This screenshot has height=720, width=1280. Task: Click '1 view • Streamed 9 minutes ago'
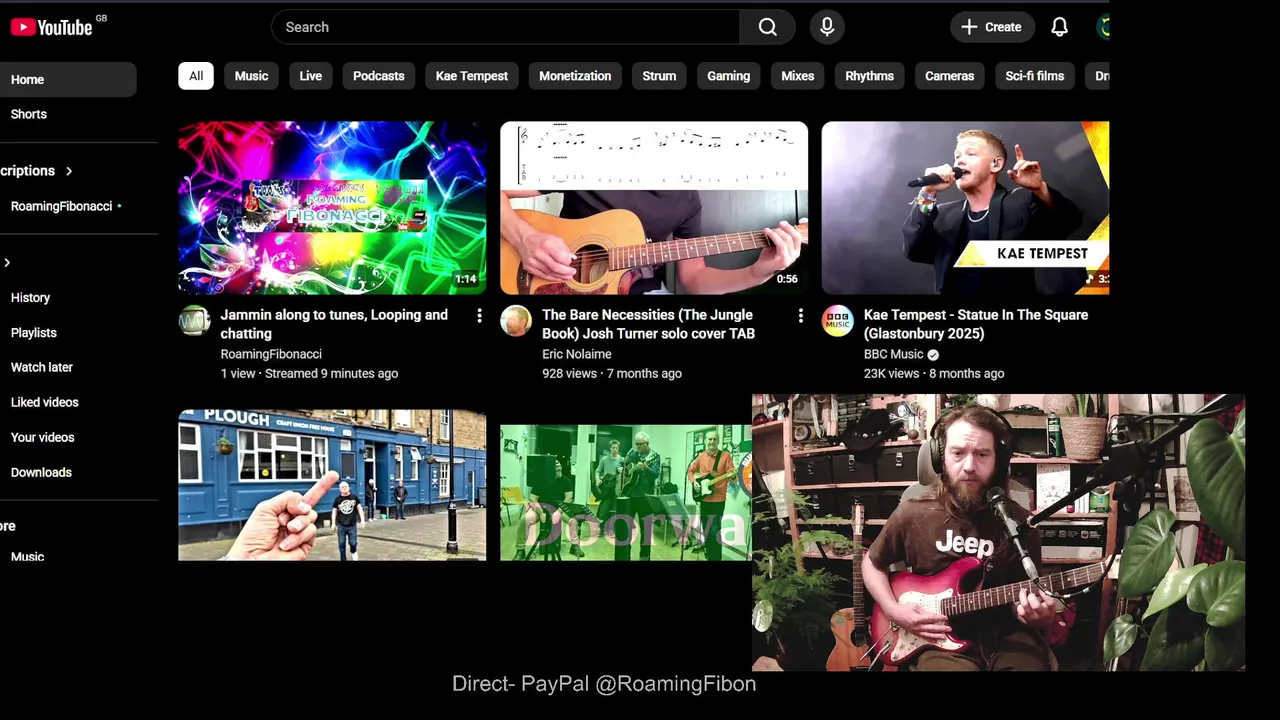click(x=309, y=373)
